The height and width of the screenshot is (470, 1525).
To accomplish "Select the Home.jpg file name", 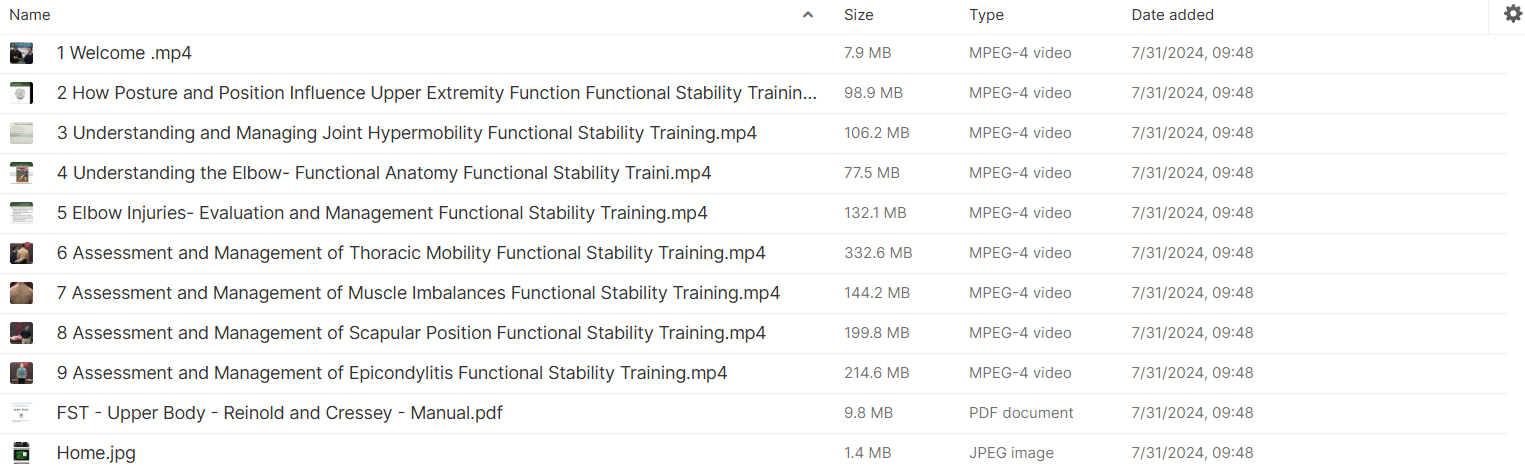I will coord(96,453).
